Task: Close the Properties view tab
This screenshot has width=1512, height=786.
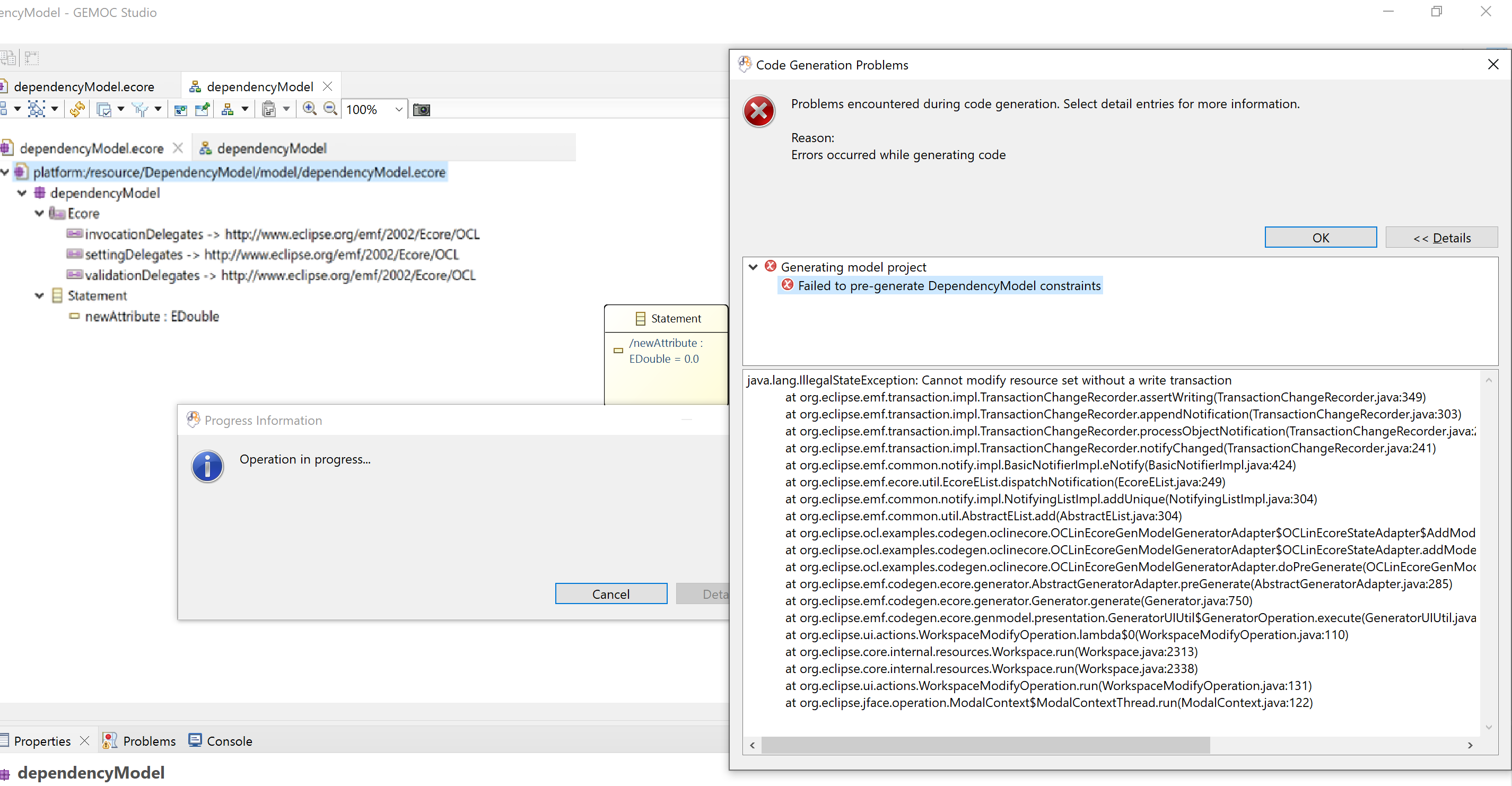Action: (84, 740)
